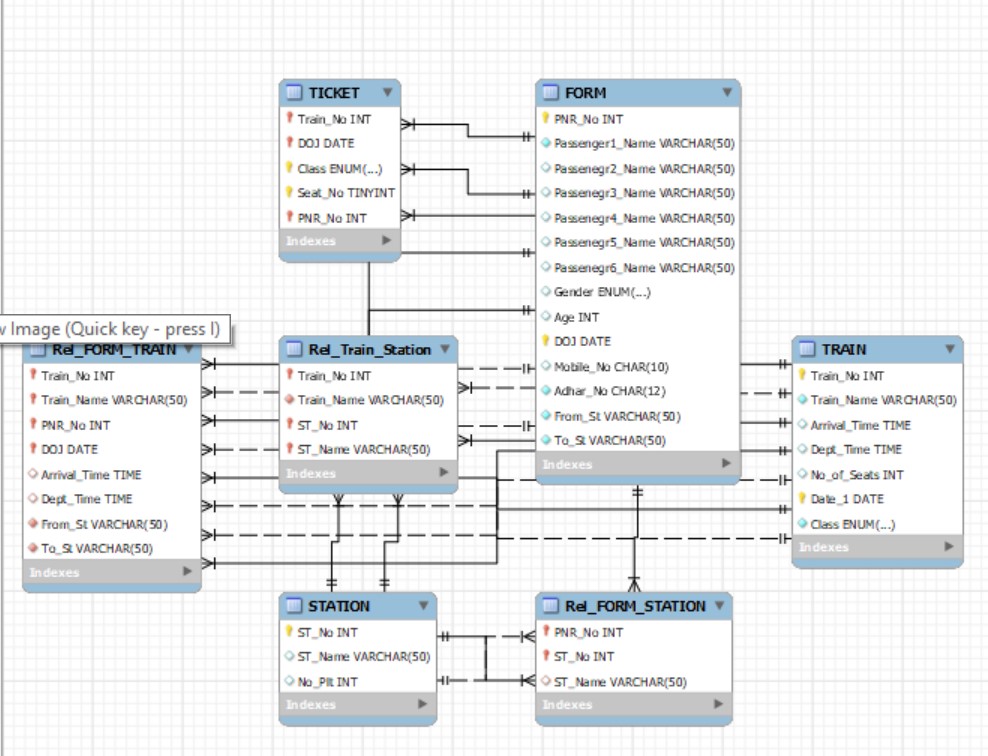The image size is (988, 756).
Task: Click the diamond icon beside Mobile_No CHAR(10)
Action: pos(546,366)
